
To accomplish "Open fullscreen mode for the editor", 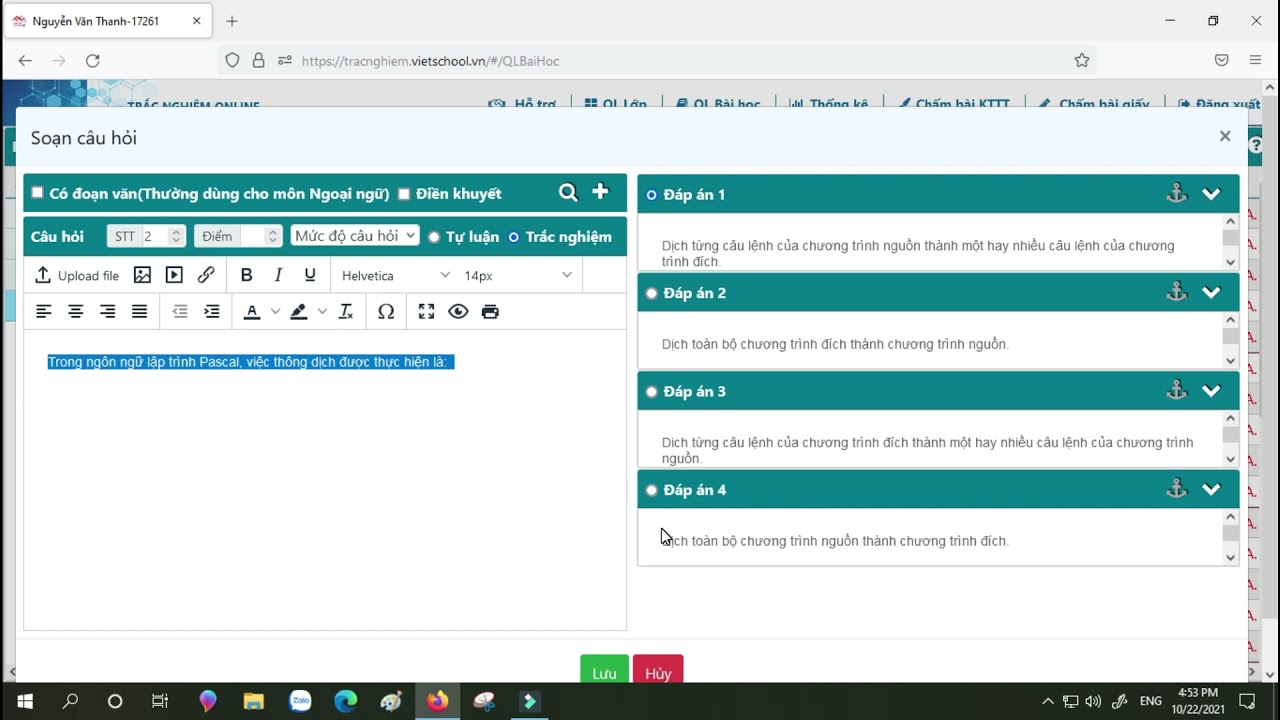I will pyautogui.click(x=426, y=312).
